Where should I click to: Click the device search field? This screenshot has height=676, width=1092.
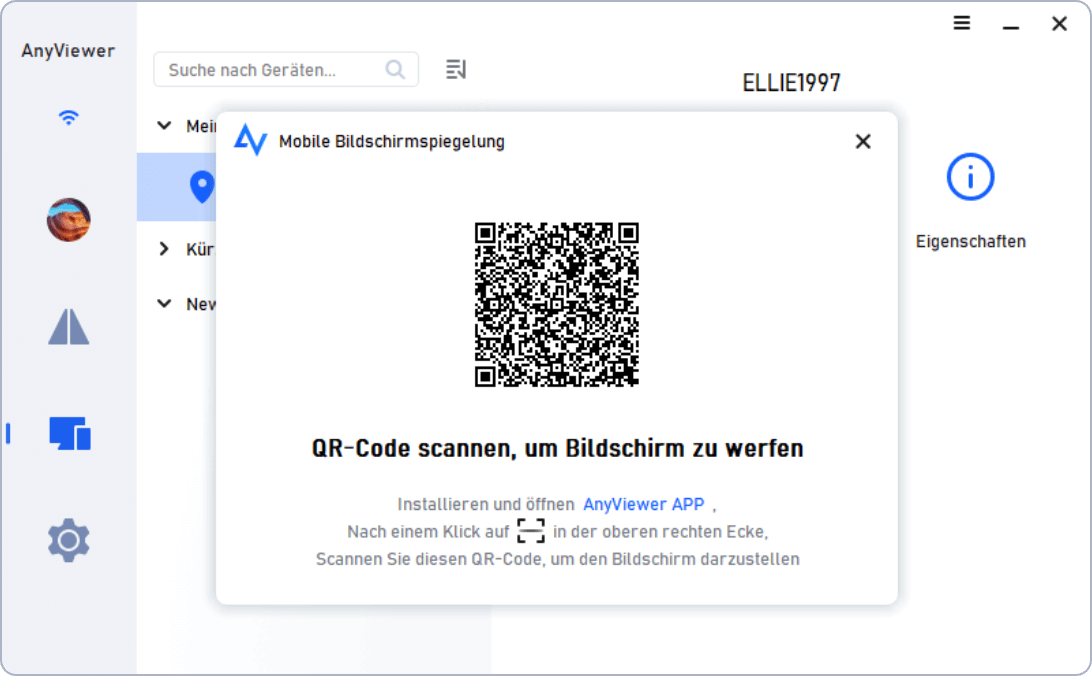point(286,70)
